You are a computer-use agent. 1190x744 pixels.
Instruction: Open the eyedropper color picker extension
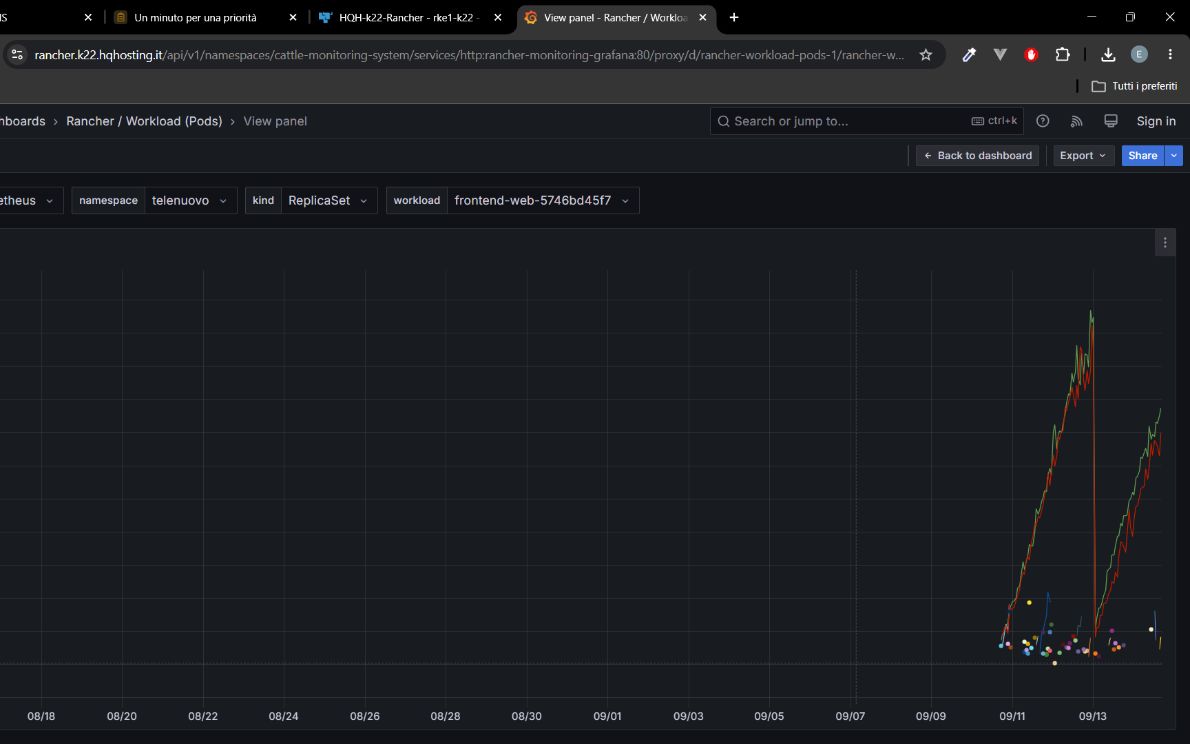tap(969, 55)
